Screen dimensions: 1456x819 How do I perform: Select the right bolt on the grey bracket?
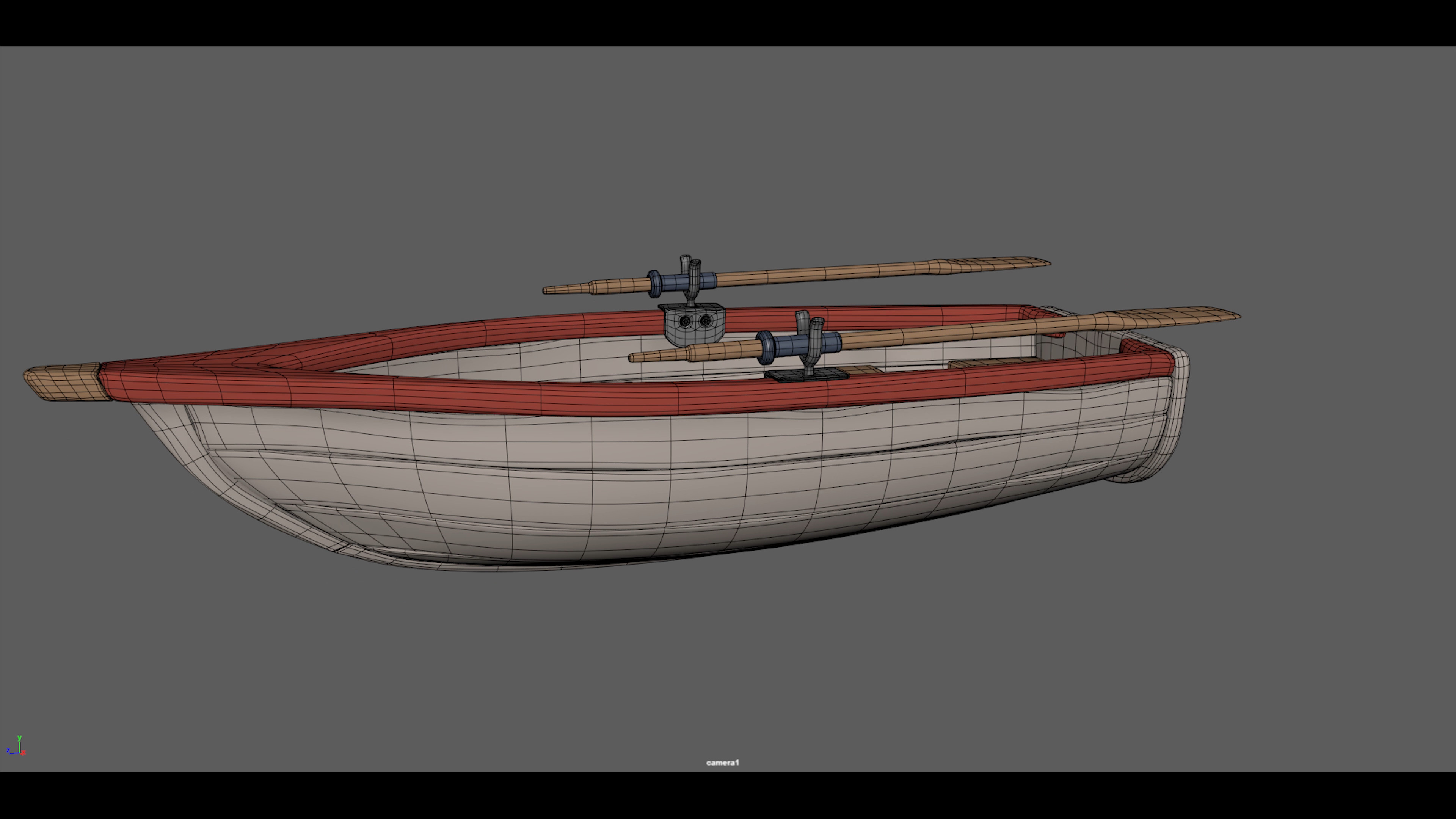[x=705, y=321]
